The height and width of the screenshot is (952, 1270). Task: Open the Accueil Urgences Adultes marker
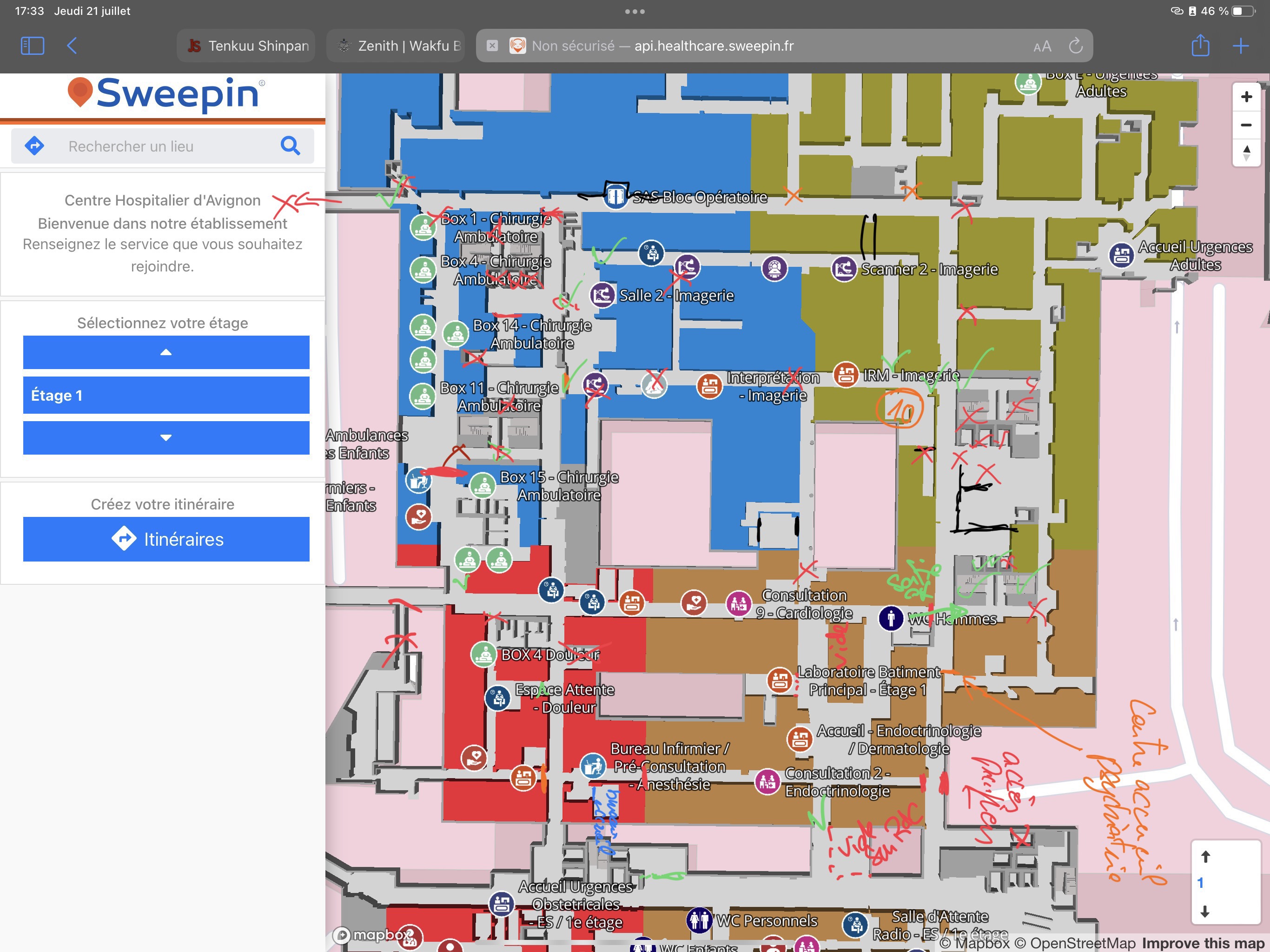(x=1121, y=256)
